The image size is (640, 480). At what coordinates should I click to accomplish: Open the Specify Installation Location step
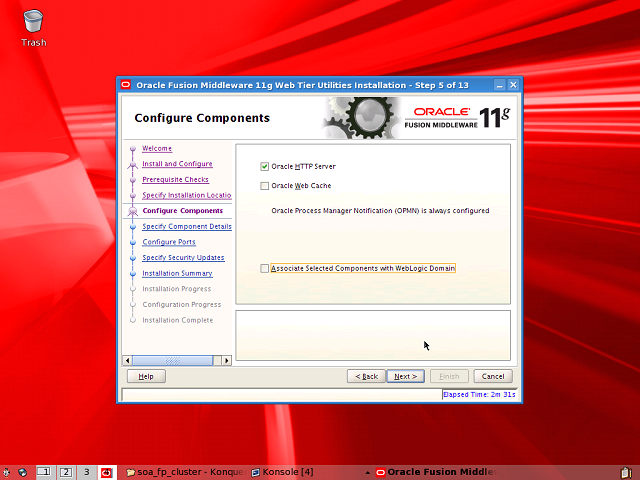(x=187, y=195)
